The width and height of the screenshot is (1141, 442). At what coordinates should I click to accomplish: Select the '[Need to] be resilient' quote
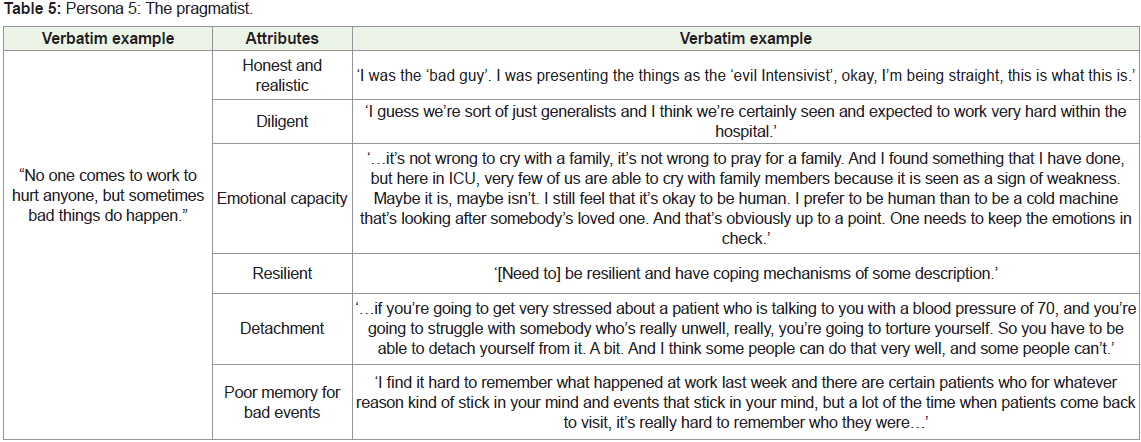[746, 272]
